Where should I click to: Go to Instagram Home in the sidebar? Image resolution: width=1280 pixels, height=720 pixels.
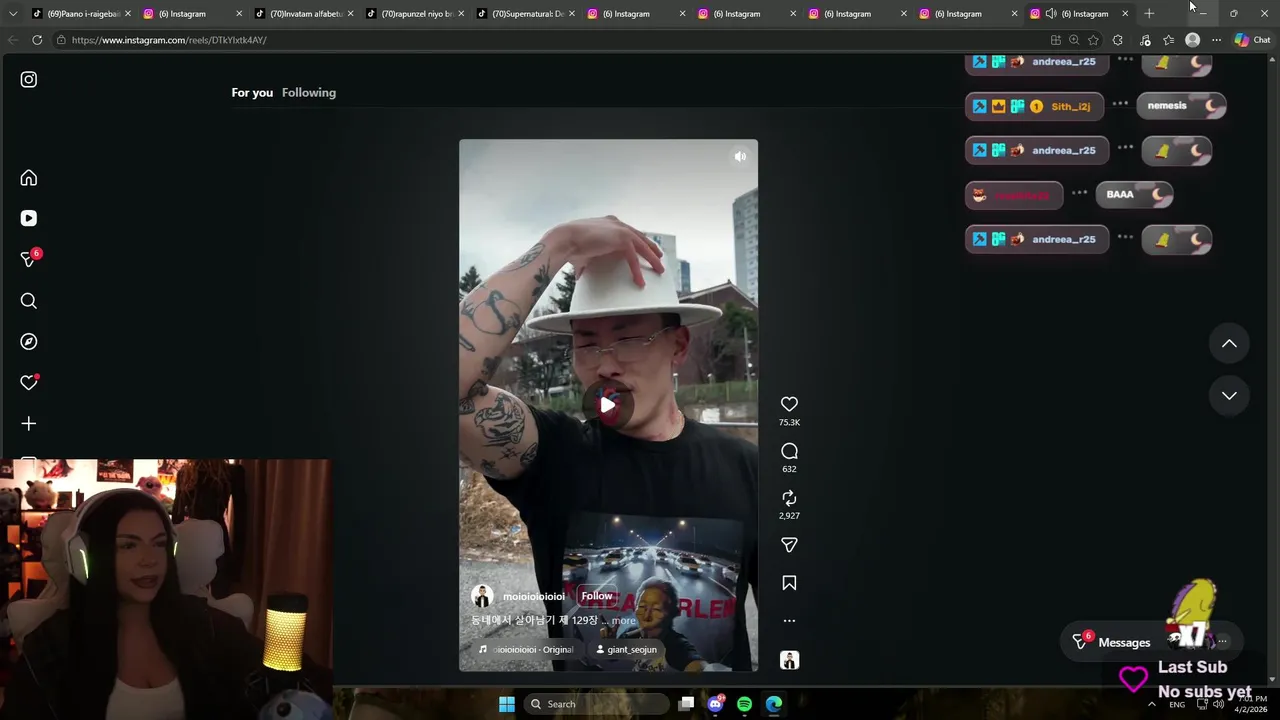[x=29, y=178]
